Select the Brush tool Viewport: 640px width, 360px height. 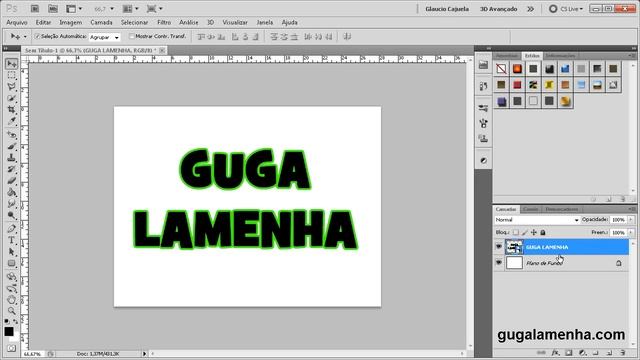coord(11,146)
